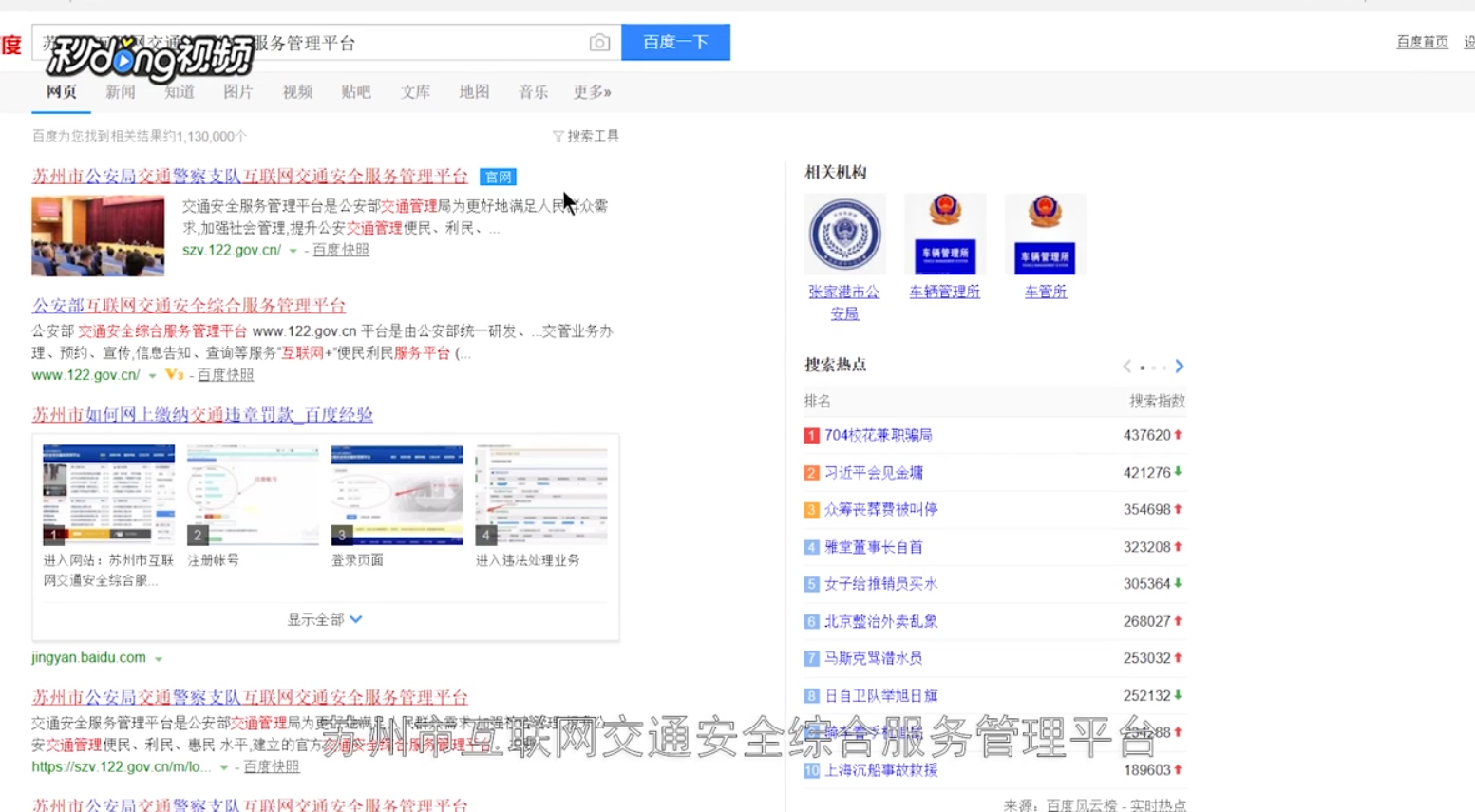Select the 网页 tab
The image size is (1475, 812).
point(61,92)
